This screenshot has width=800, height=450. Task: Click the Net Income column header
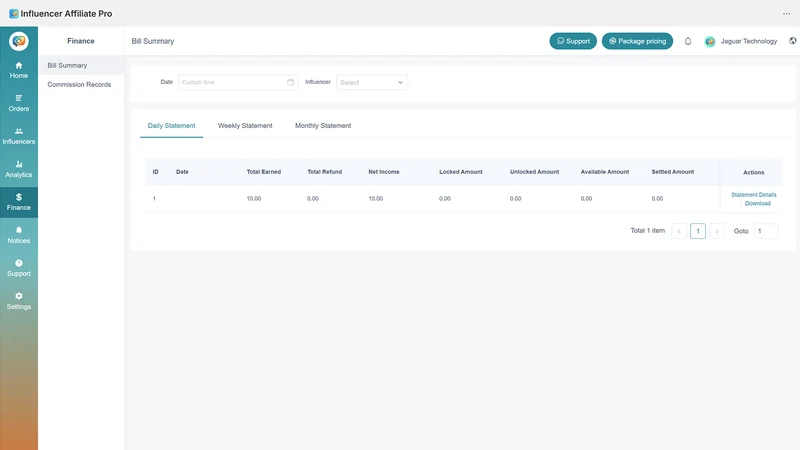[x=384, y=172]
